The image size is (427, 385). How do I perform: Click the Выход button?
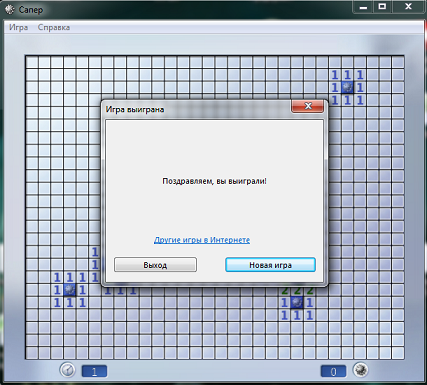(x=155, y=265)
